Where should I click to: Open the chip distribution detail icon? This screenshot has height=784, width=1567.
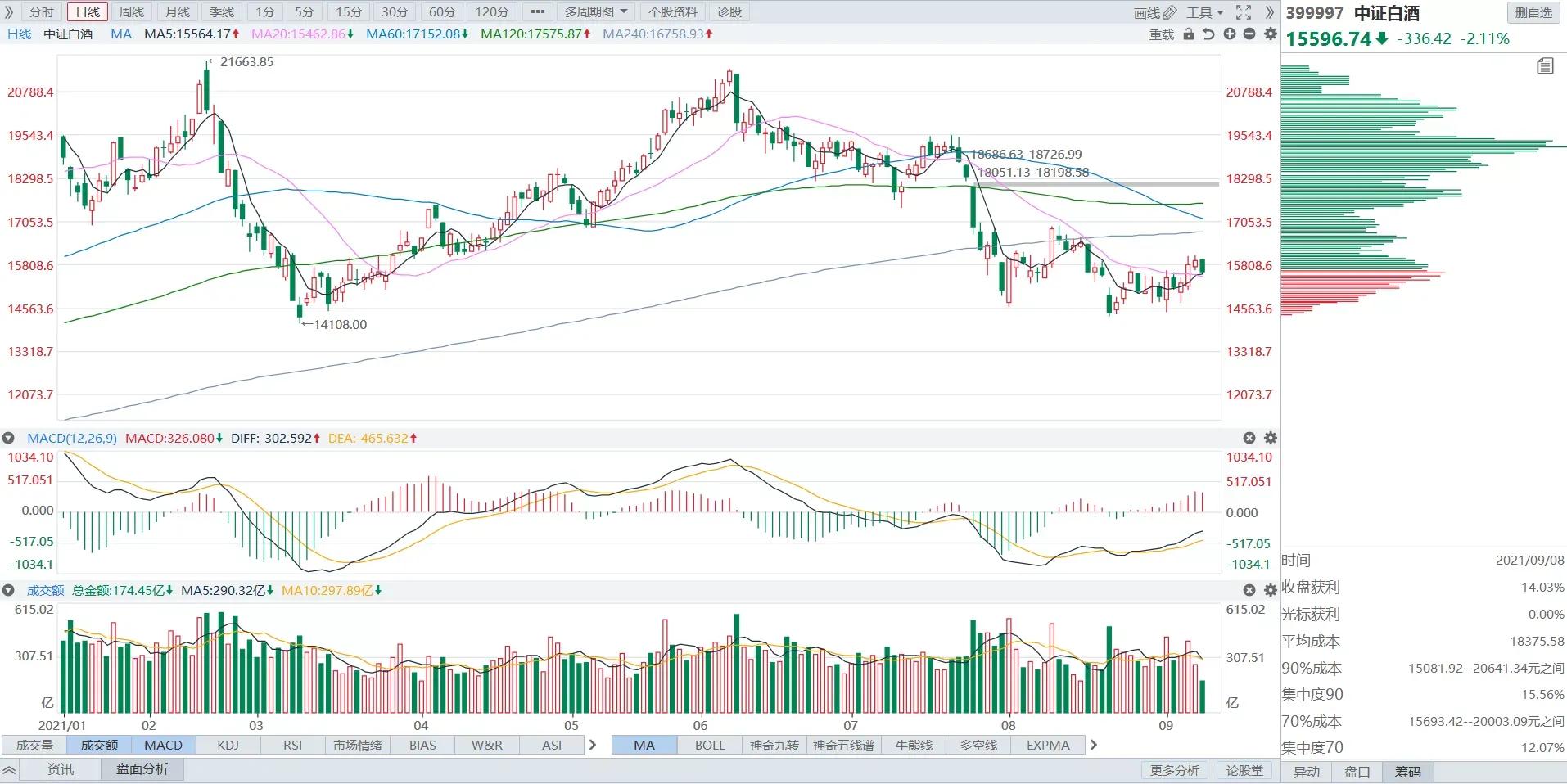[1545, 66]
